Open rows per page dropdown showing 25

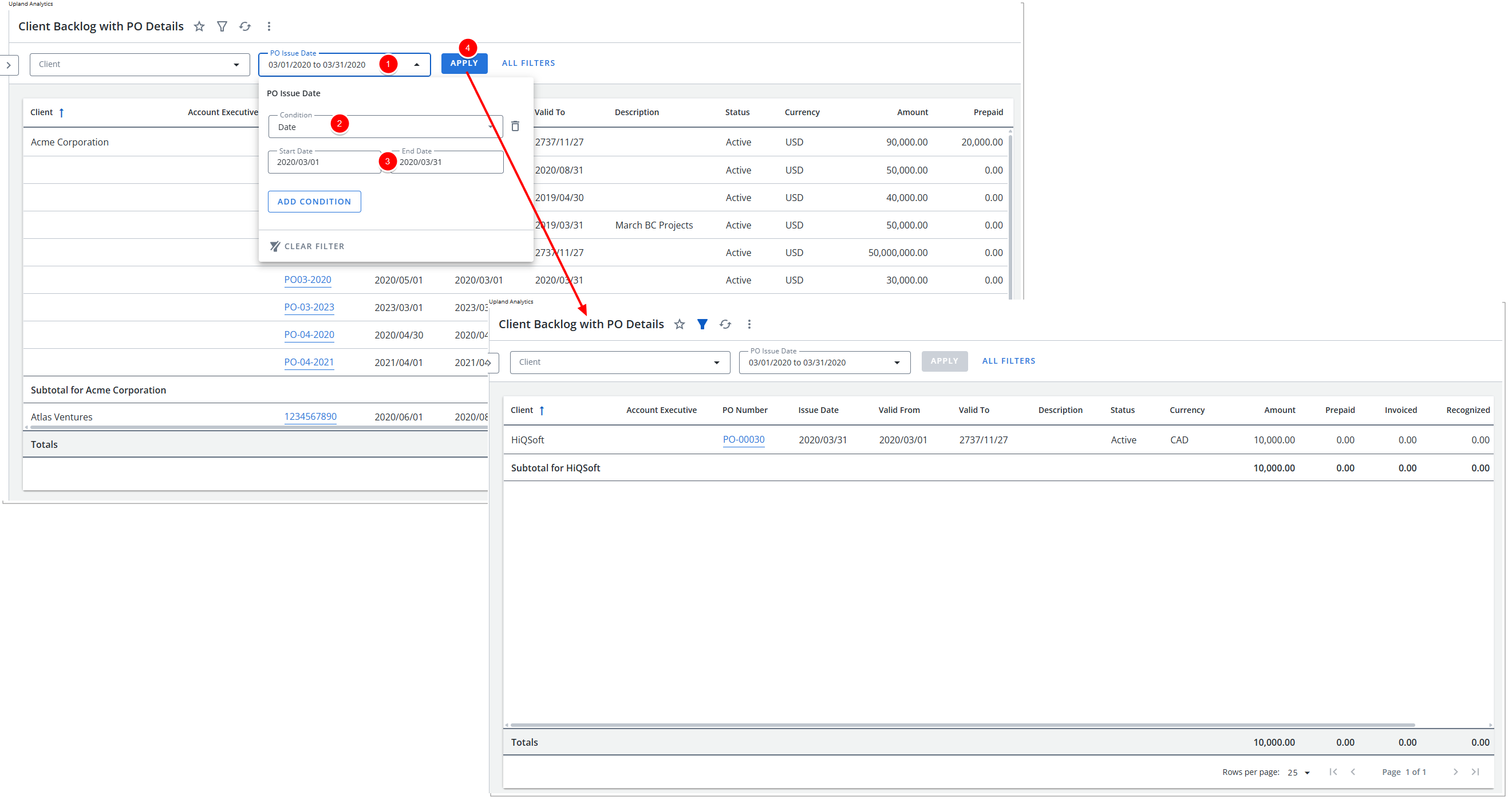coord(1299,773)
